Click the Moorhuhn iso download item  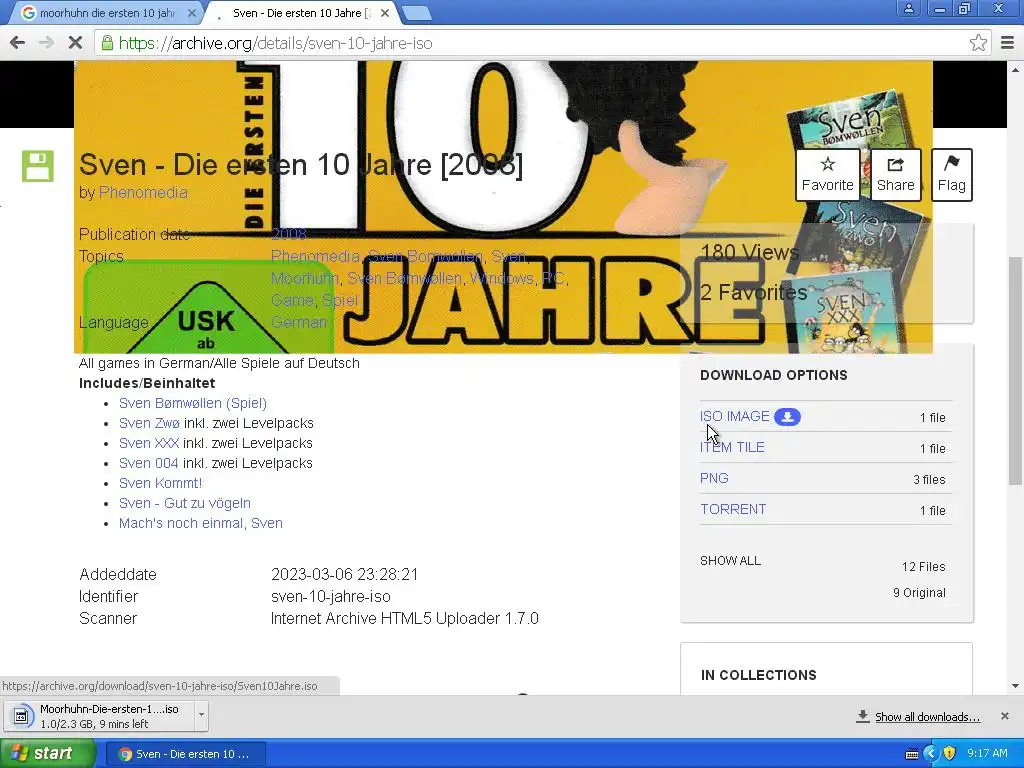(x=101, y=716)
